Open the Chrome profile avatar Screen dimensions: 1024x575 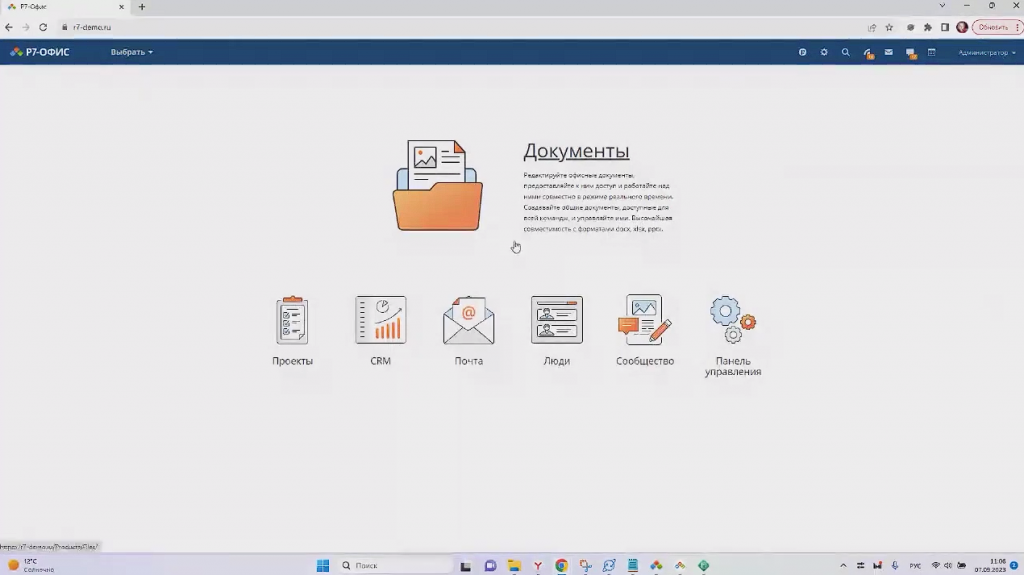click(962, 27)
